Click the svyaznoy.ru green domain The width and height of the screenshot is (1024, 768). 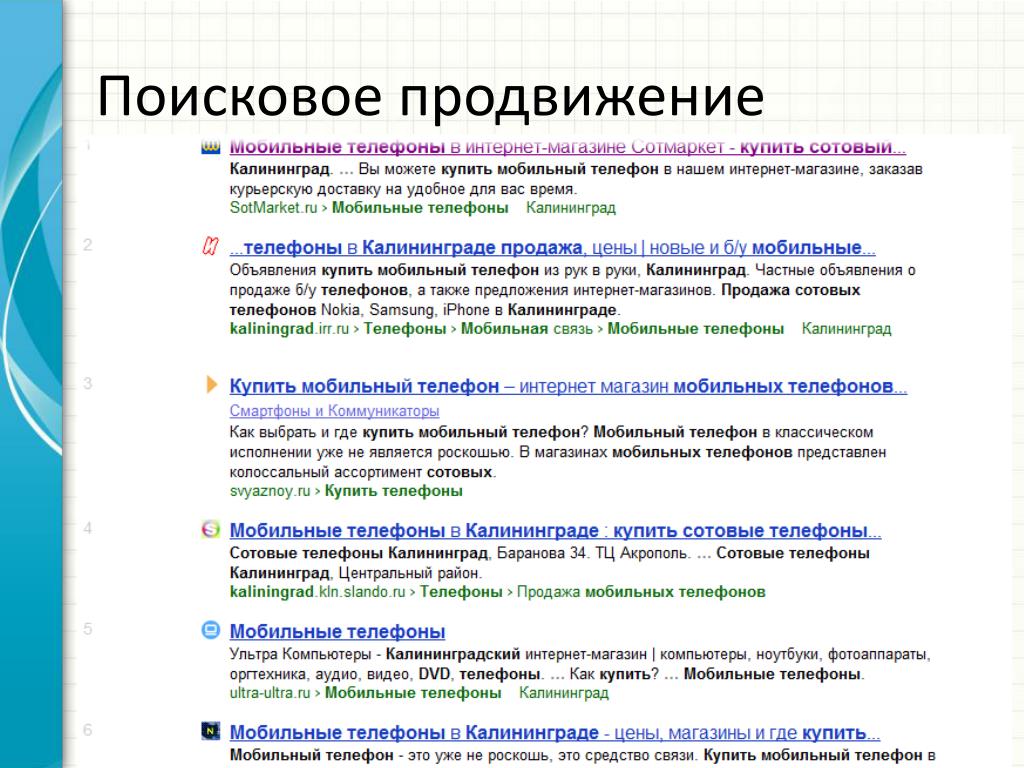point(270,491)
